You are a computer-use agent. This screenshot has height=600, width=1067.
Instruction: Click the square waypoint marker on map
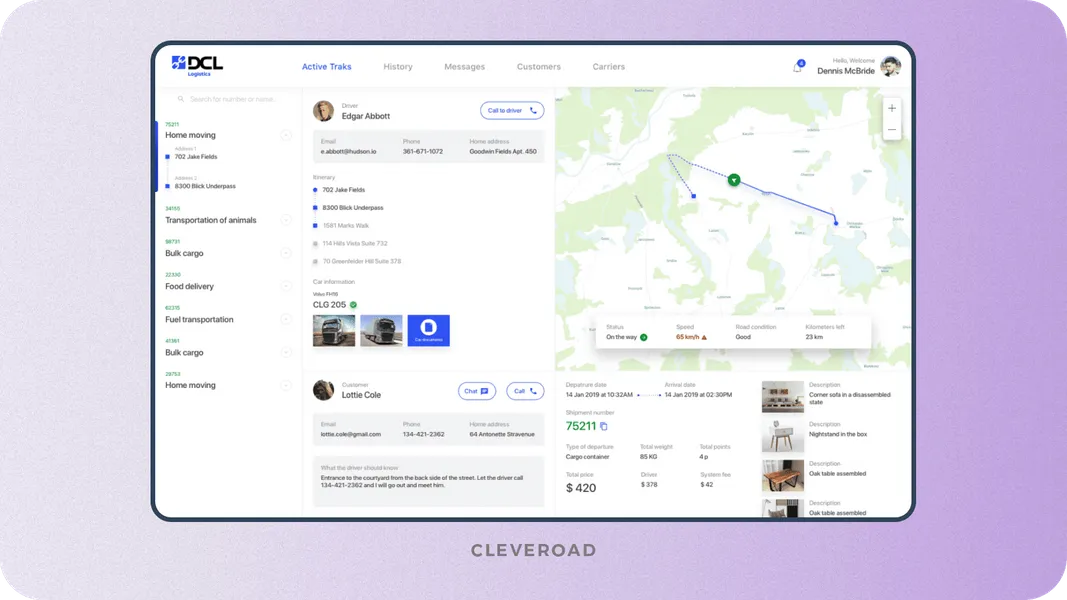tap(693, 196)
